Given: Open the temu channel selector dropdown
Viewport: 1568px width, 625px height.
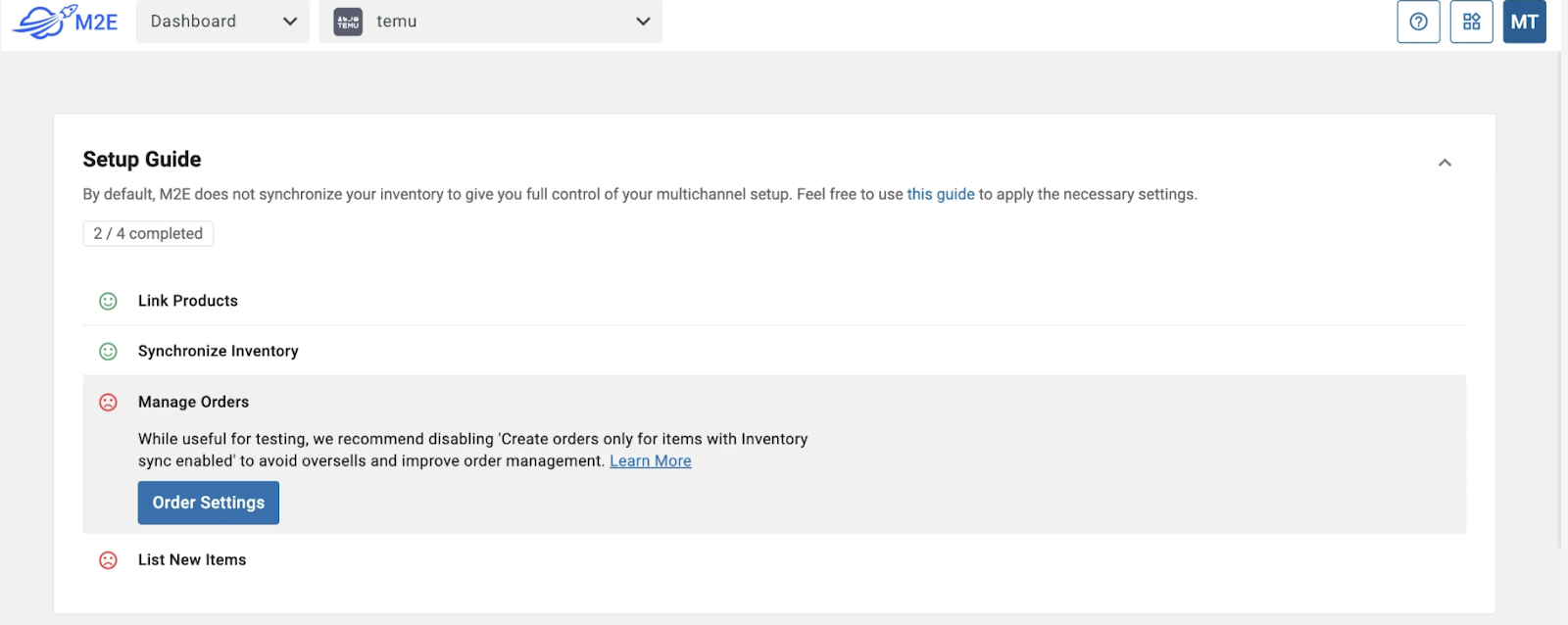Looking at the screenshot, I should pyautogui.click(x=490, y=22).
